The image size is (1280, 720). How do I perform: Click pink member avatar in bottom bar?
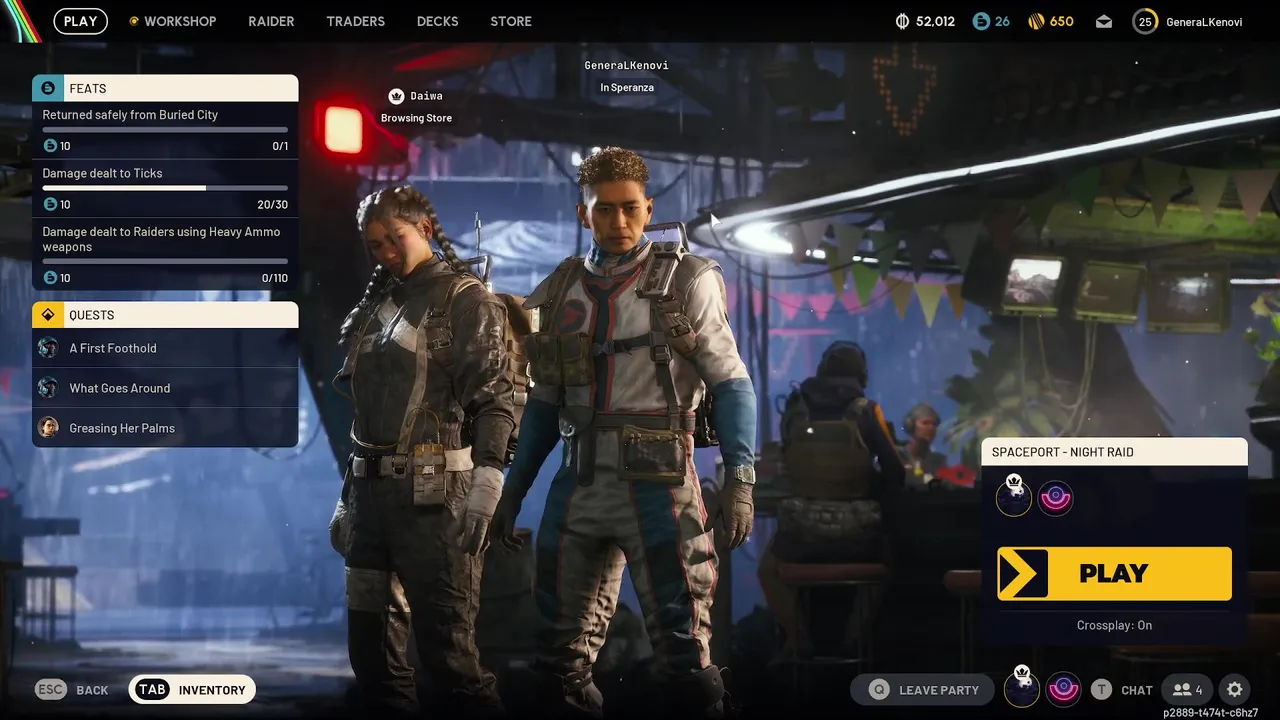(1063, 689)
